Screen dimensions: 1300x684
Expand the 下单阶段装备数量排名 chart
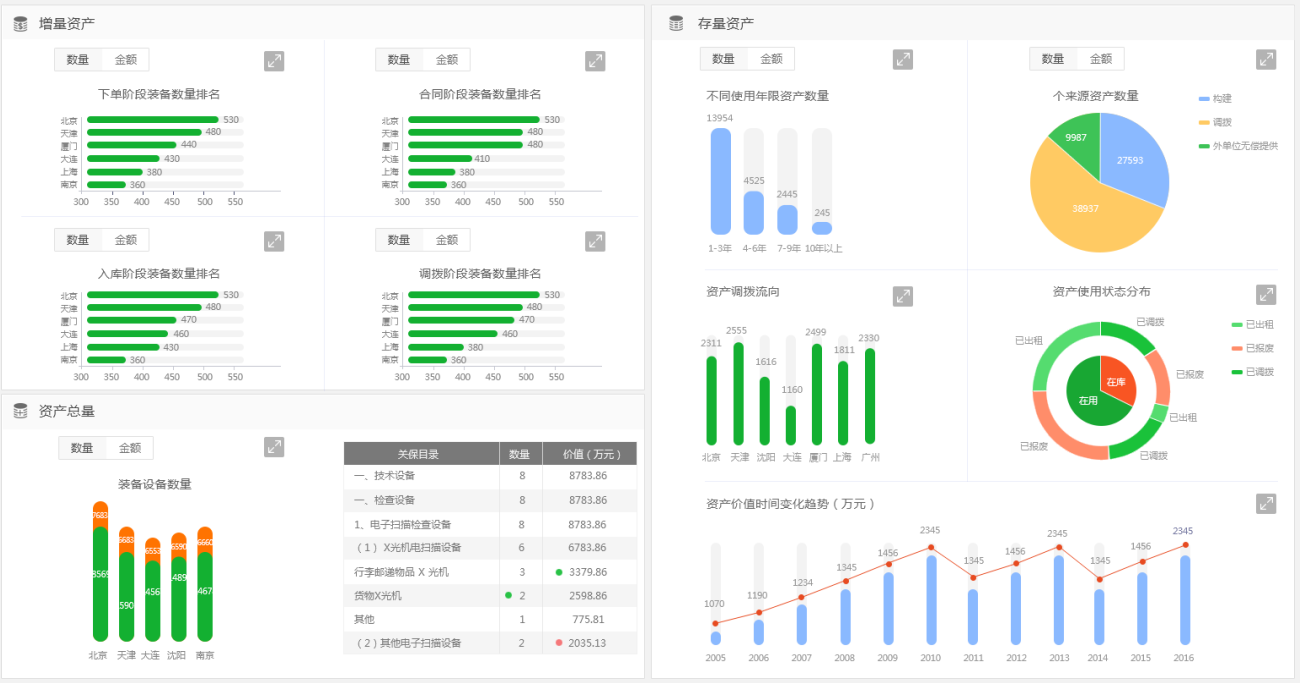[x=274, y=61]
